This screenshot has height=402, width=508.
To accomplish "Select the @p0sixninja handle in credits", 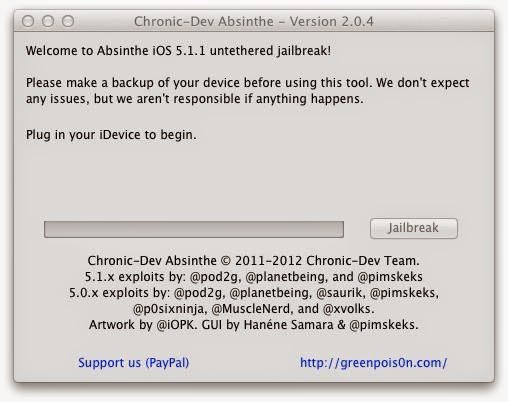I will pyautogui.click(x=169, y=309).
